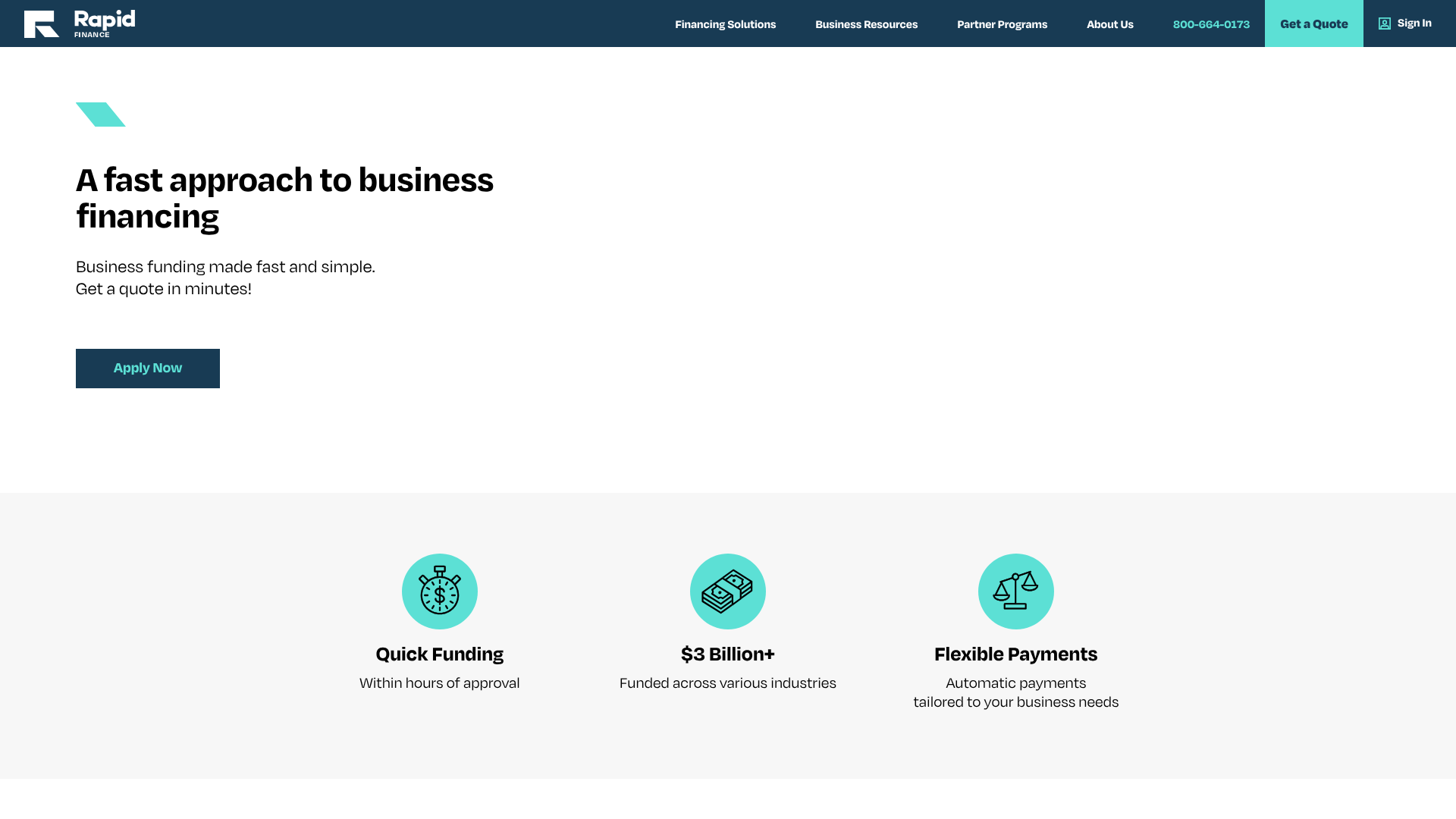Click the 'Within hours of approval' caption

click(440, 682)
